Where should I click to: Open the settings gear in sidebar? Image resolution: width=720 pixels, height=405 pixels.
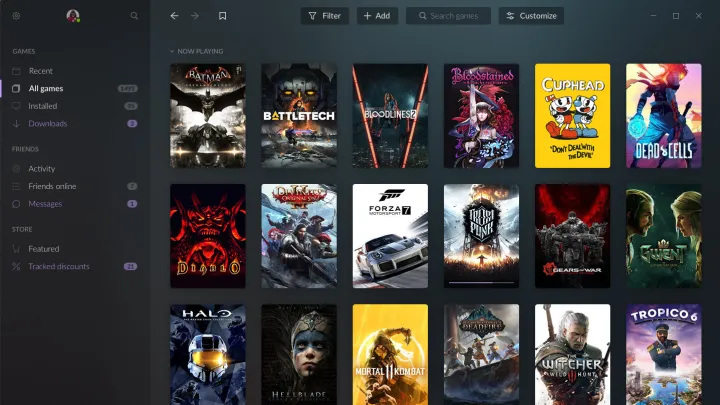tap(16, 16)
